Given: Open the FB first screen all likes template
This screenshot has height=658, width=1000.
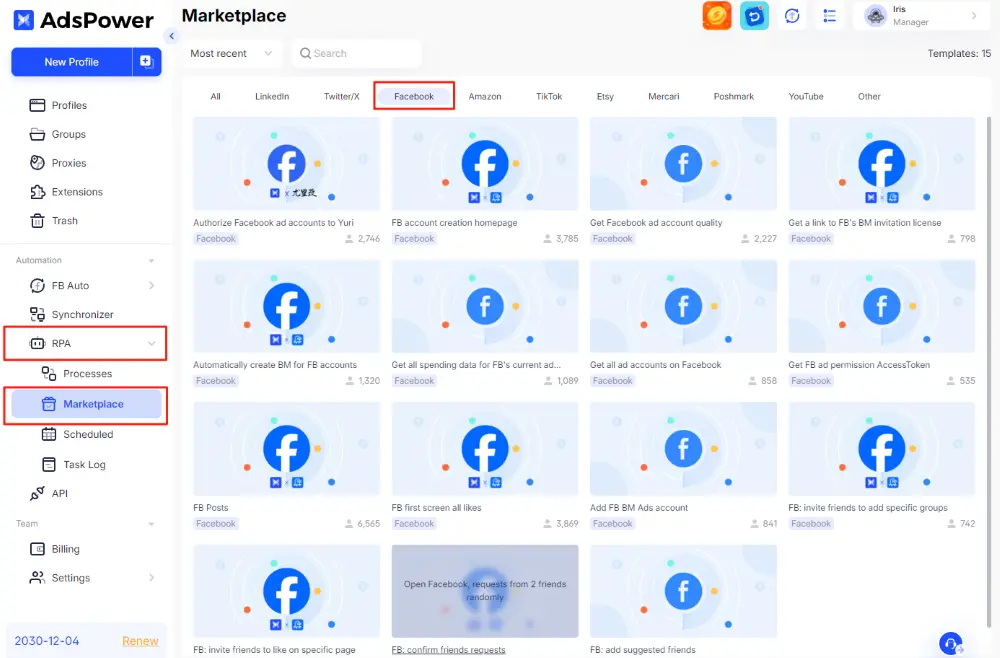Looking at the screenshot, I should [485, 449].
